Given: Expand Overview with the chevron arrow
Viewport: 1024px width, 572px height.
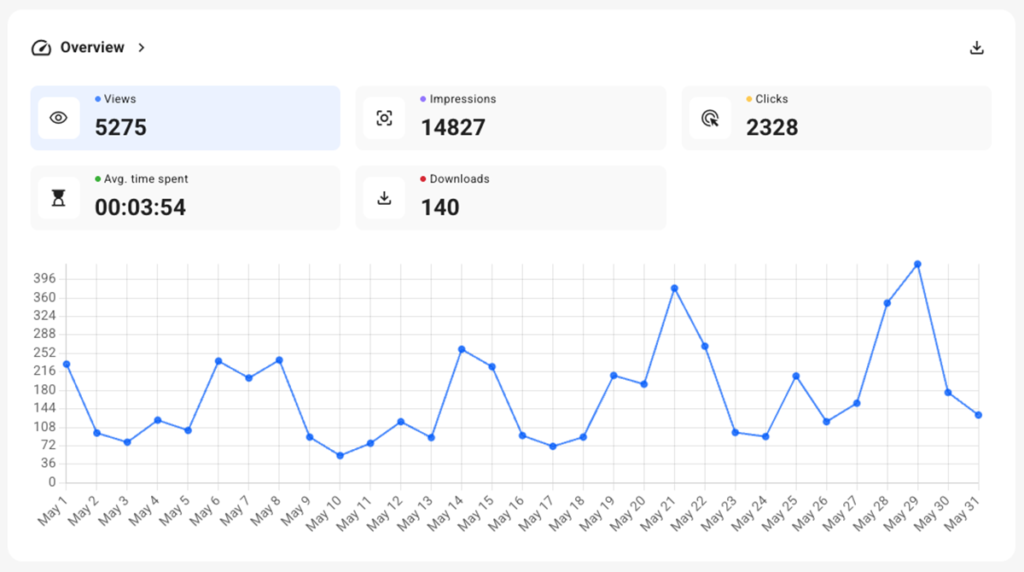Looking at the screenshot, I should (x=141, y=48).
